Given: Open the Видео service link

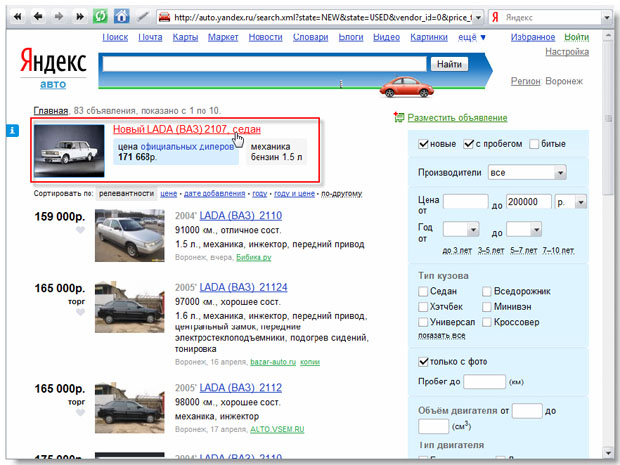Looking at the screenshot, I should click(386, 37).
